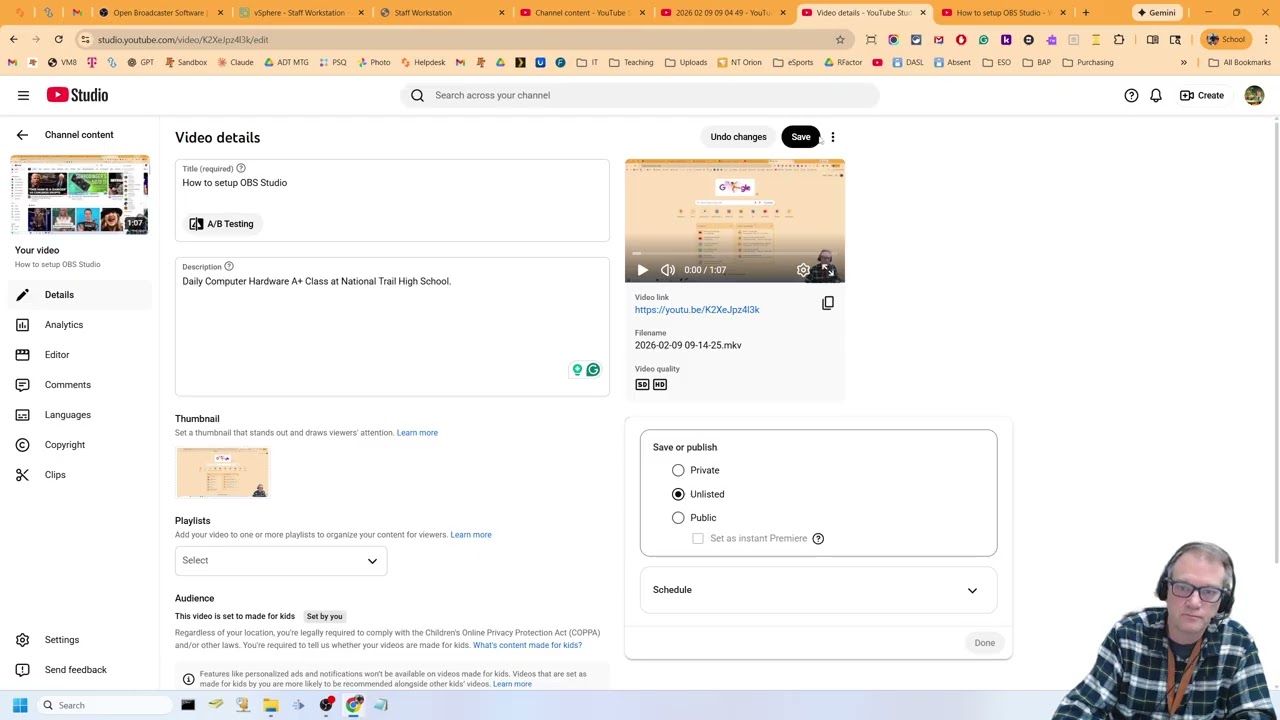Click the Save button
Image resolution: width=1280 pixels, height=720 pixels.
click(x=801, y=137)
